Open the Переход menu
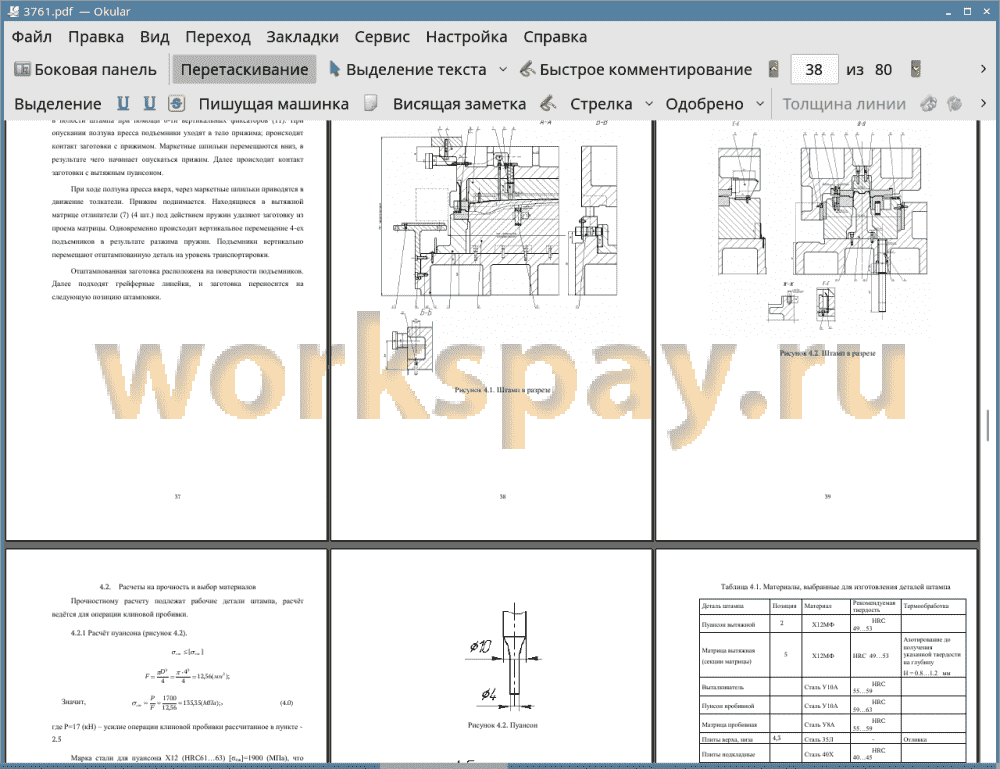 [x=217, y=37]
